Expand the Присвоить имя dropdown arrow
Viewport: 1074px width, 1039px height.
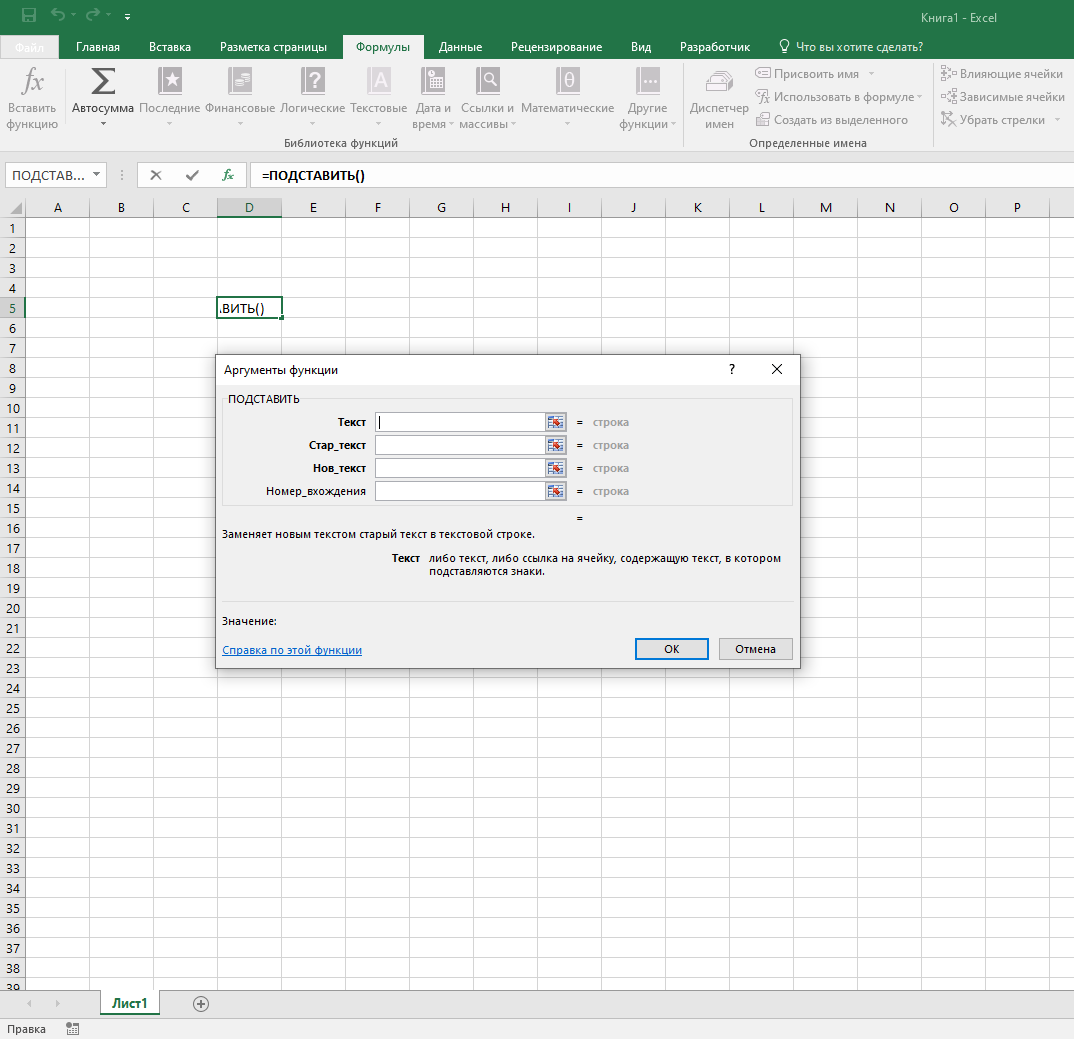[871, 74]
